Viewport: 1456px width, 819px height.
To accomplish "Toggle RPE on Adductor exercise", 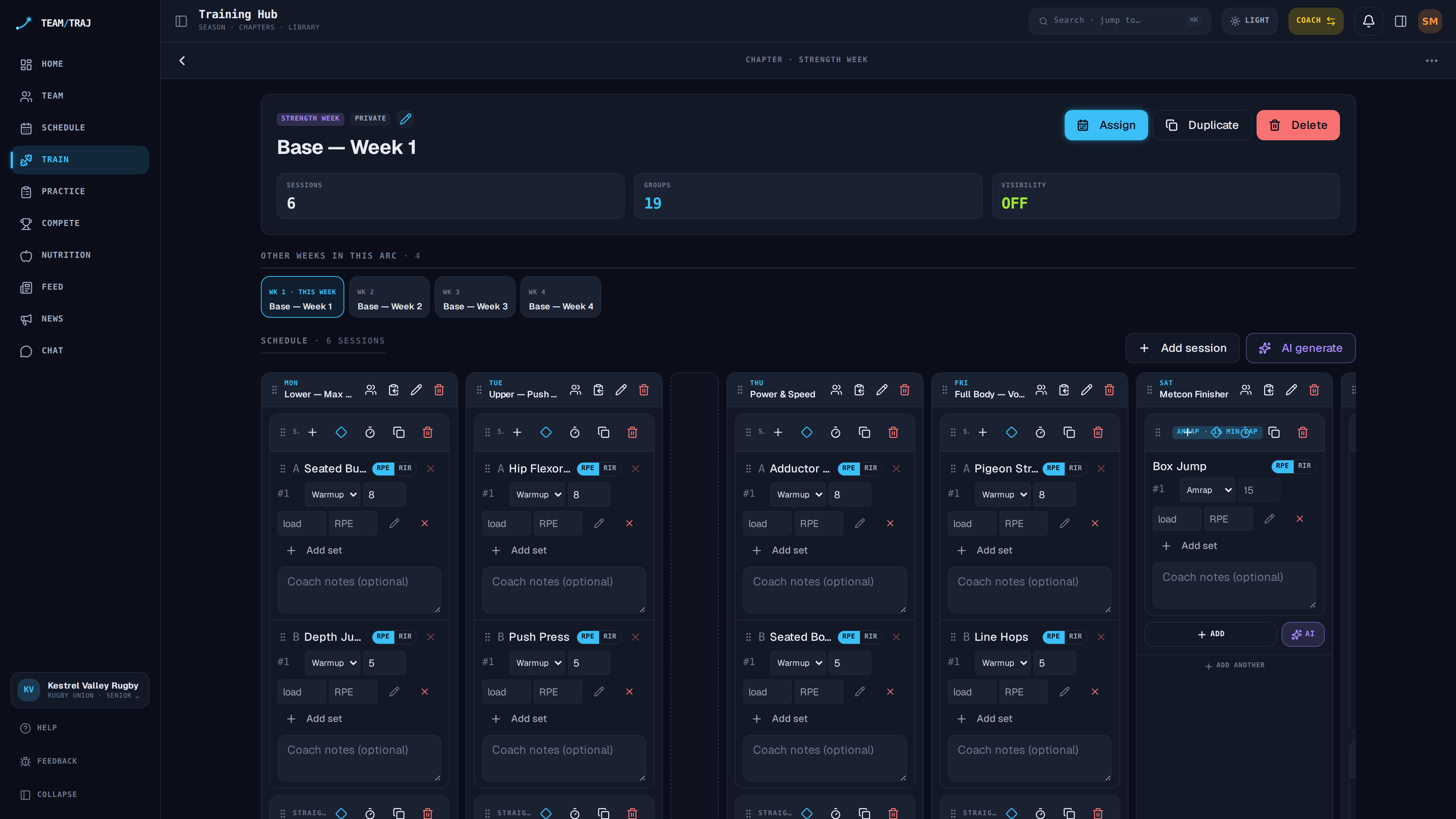I will click(x=849, y=468).
